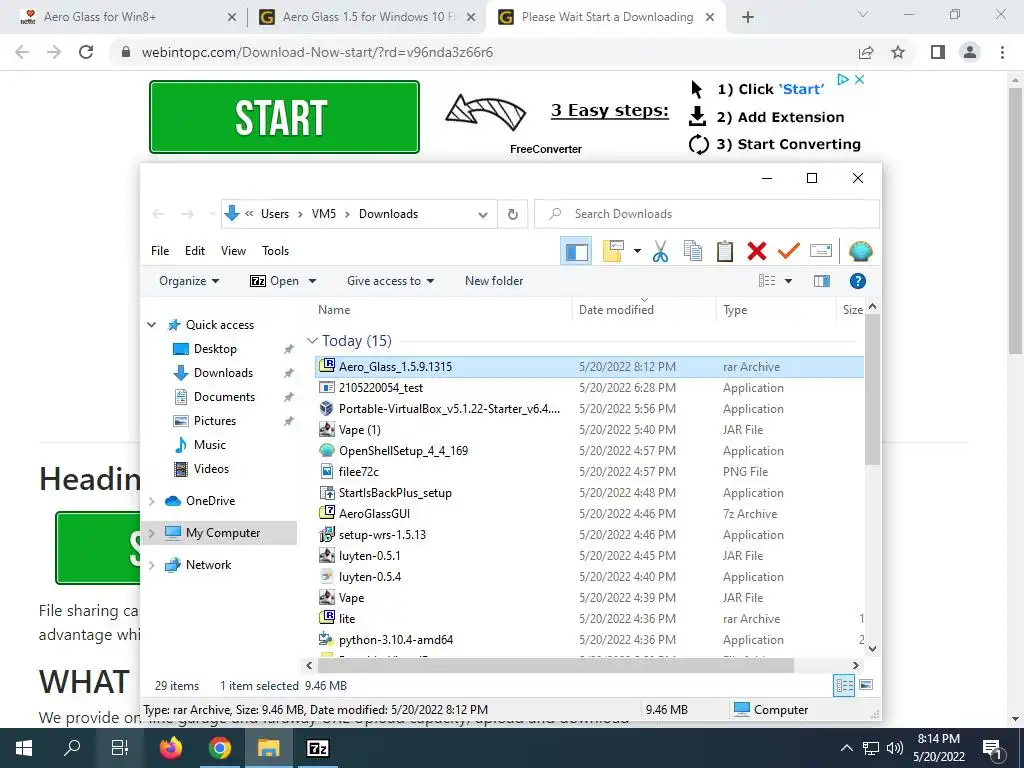Open the dropdown arrow next to Open
Viewport: 1024px width, 768px height.
pyautogui.click(x=312, y=281)
